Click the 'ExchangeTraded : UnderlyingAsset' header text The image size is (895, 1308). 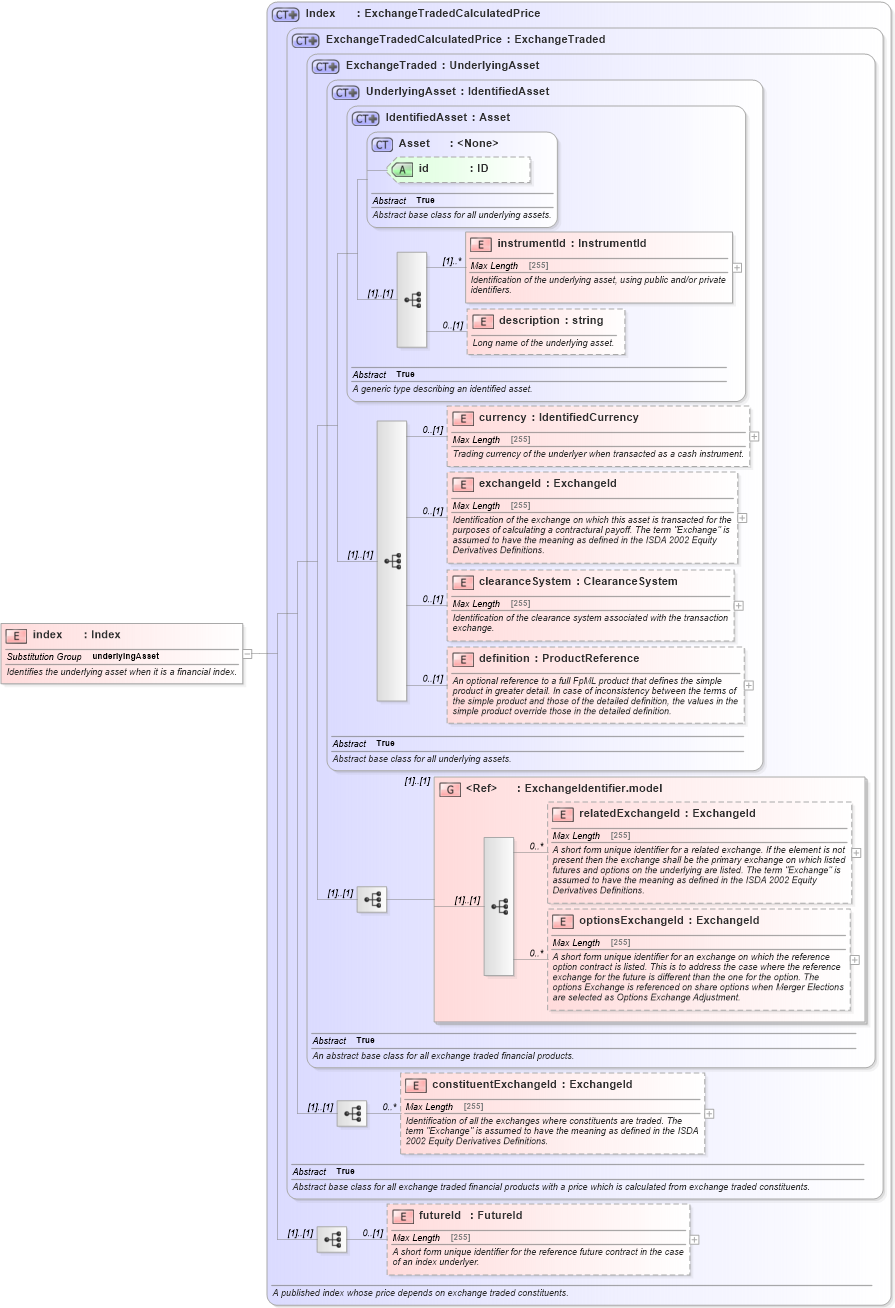(442, 66)
